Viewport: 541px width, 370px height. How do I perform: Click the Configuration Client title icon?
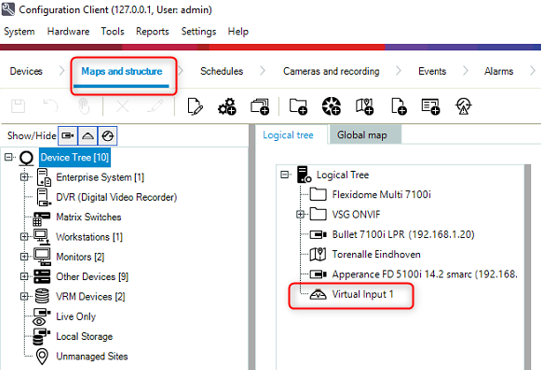[8, 9]
